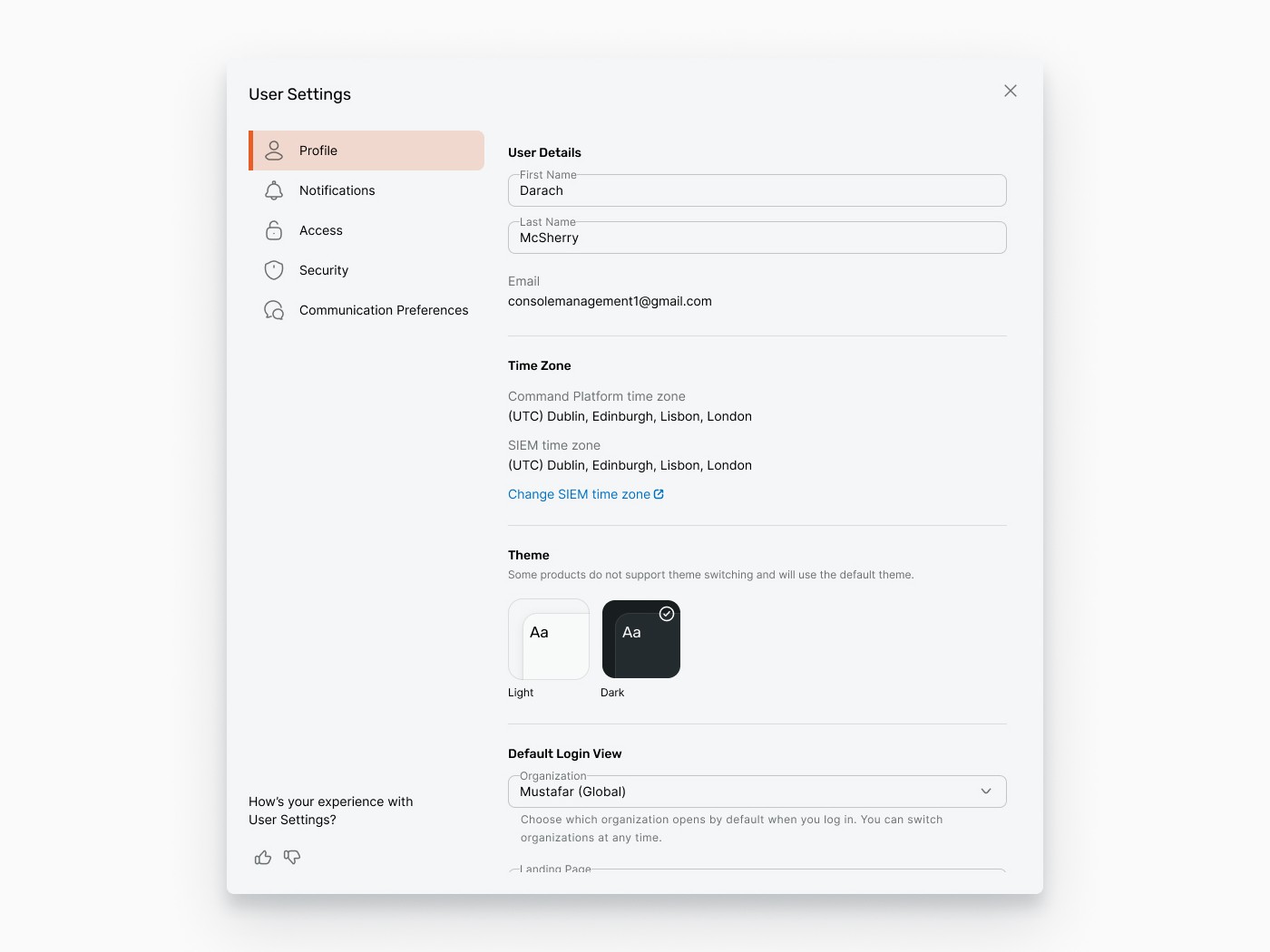1270x952 pixels.
Task: Click the Communication Preferences chat icon
Action: (274, 310)
